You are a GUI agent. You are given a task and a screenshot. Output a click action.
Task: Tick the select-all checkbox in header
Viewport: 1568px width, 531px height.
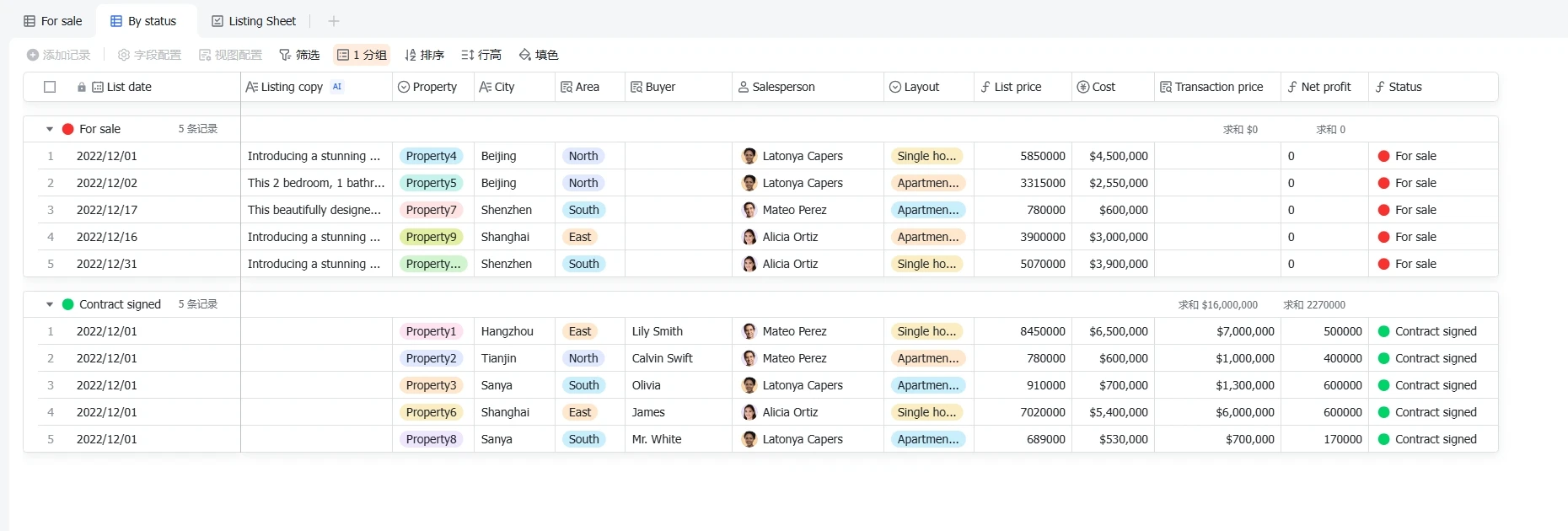50,87
